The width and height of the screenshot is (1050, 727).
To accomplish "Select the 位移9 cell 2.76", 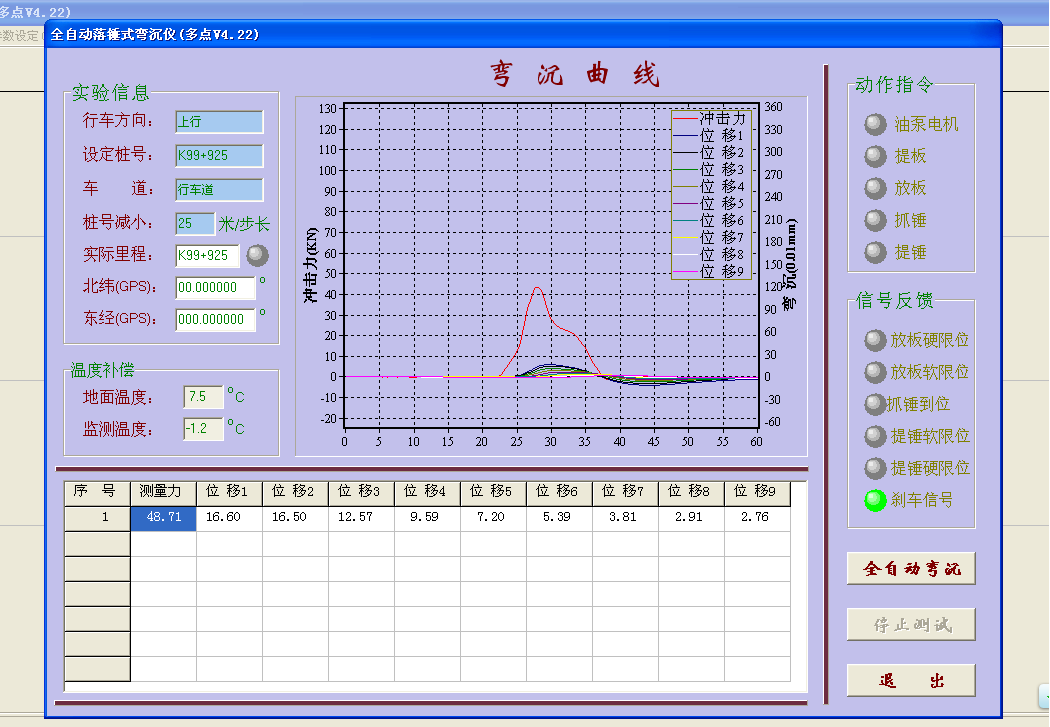I will [757, 518].
